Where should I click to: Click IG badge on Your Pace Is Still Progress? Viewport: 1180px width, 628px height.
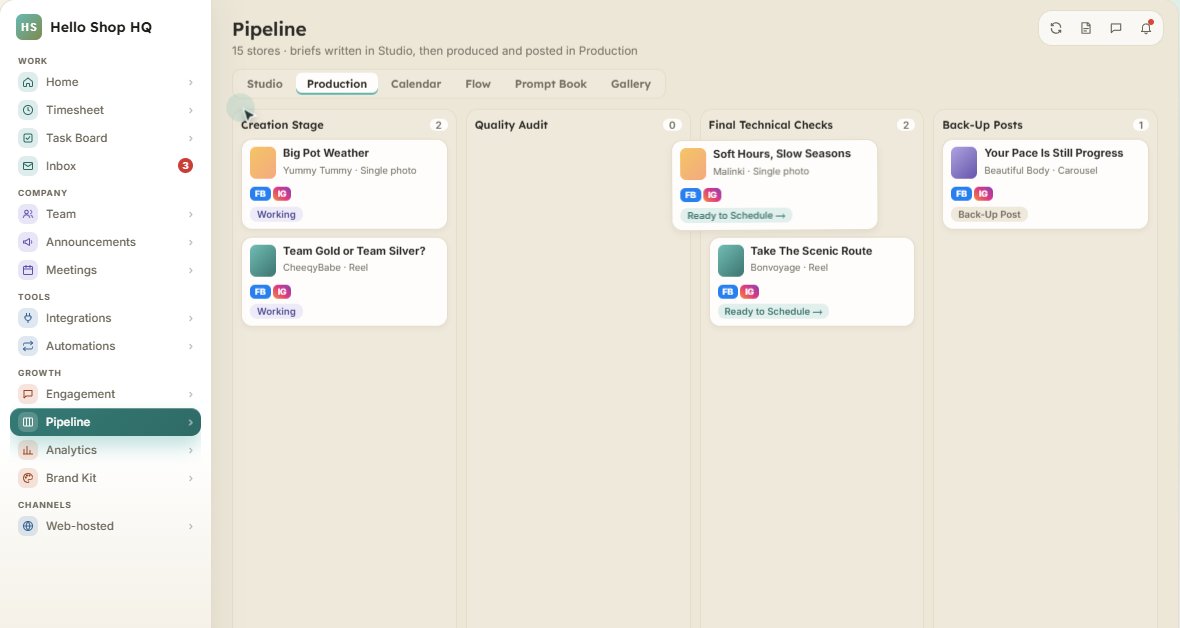tap(984, 194)
